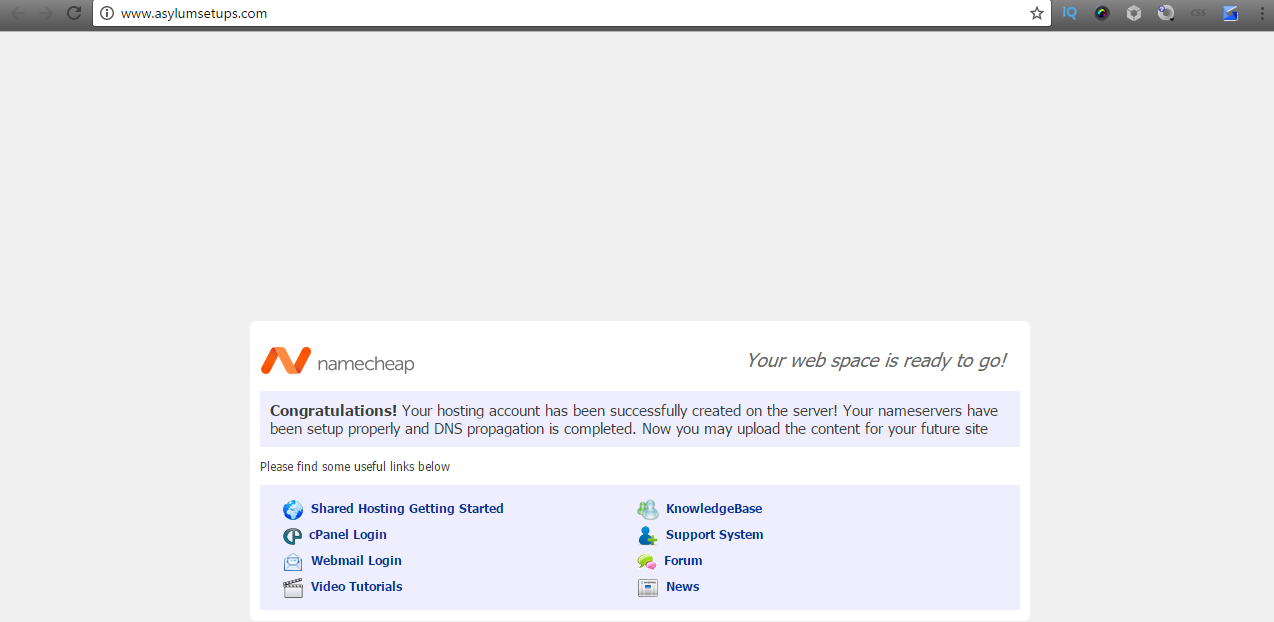The height and width of the screenshot is (622, 1274).
Task: Open the News link
Action: (x=683, y=587)
